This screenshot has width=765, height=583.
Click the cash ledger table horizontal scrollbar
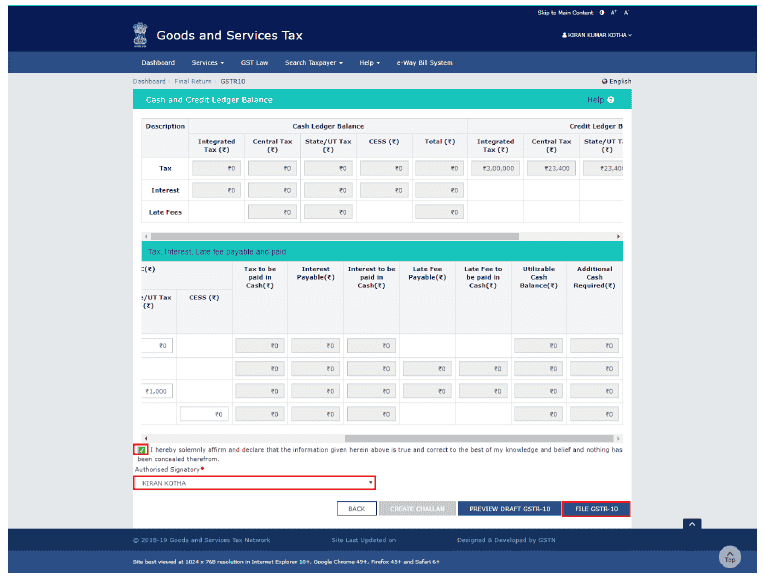coord(335,236)
